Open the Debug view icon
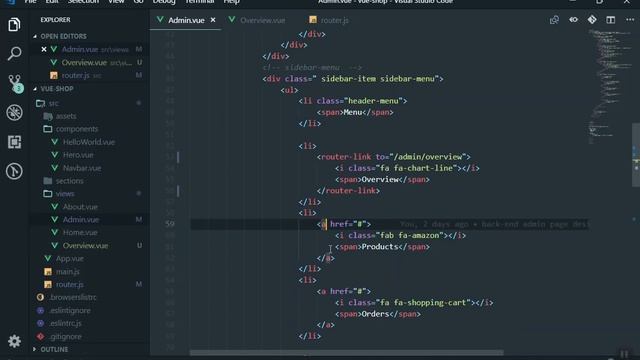The image size is (640, 360). tap(14, 113)
